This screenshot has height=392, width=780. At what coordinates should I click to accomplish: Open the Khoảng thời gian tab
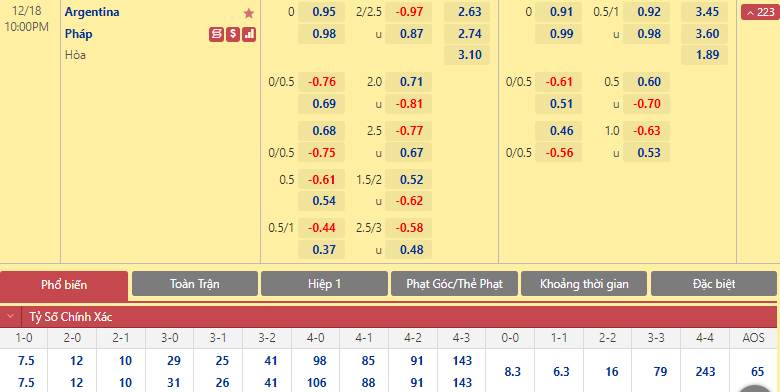[x=584, y=284]
